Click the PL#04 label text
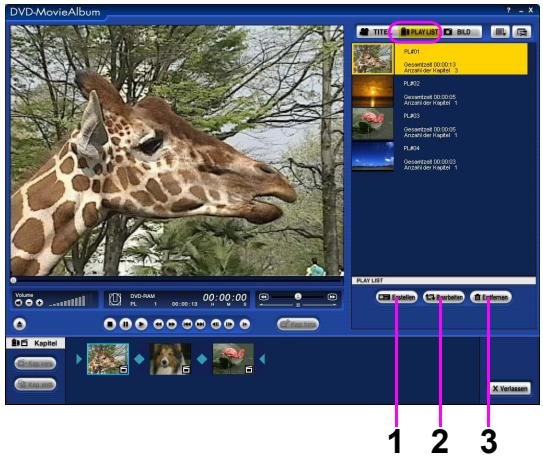The image size is (543, 456). click(x=411, y=148)
